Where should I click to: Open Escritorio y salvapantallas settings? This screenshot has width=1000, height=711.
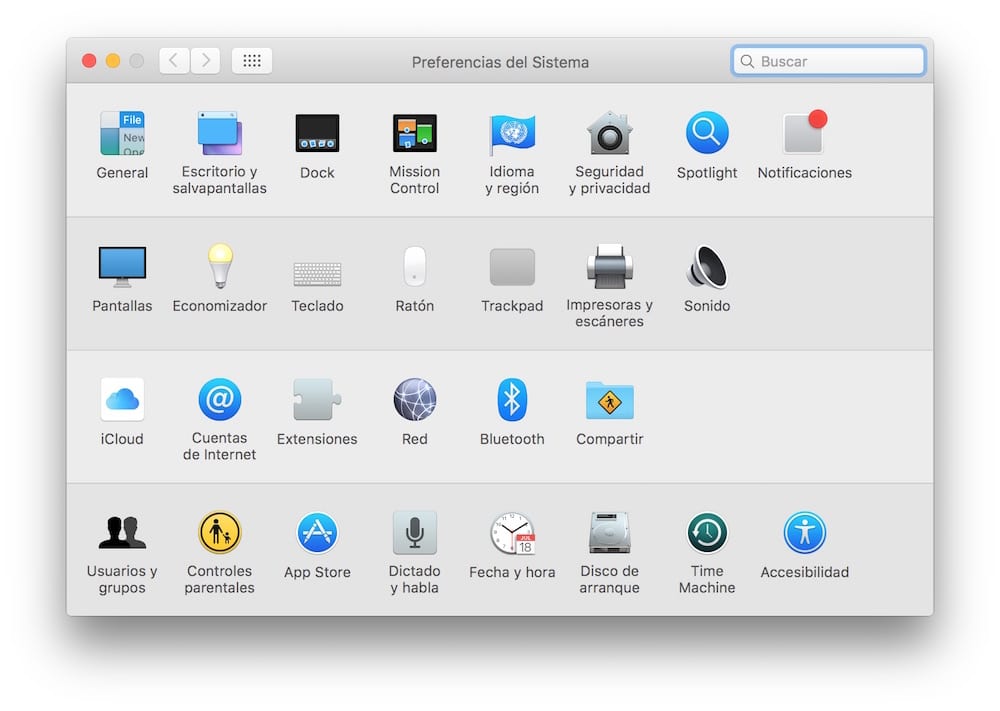tap(219, 134)
